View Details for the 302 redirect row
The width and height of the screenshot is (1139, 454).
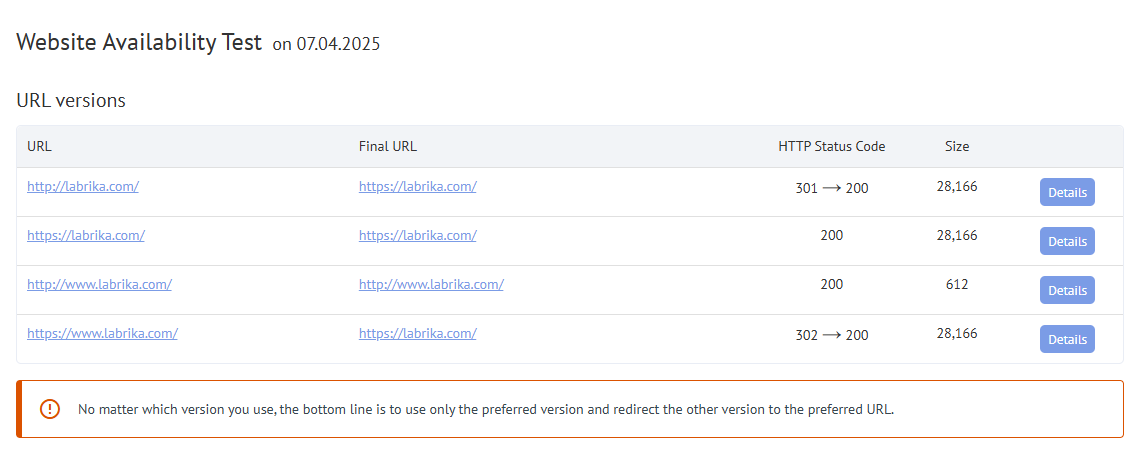pyautogui.click(x=1067, y=339)
